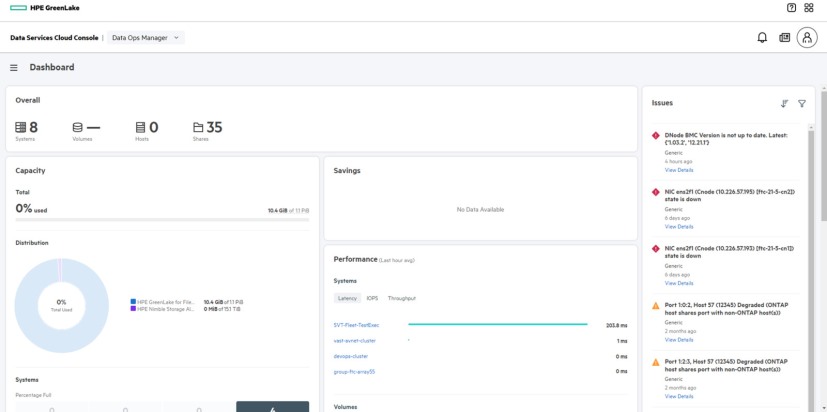
Task: Click the Volumes disk icon
Action: click(x=78, y=127)
